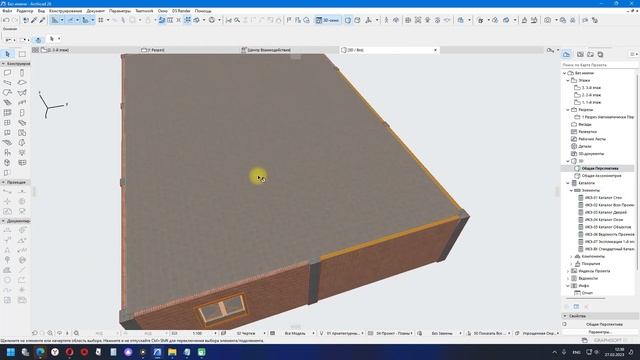Select the Skylight tool
640x360 pixels.
[x=22, y=122]
